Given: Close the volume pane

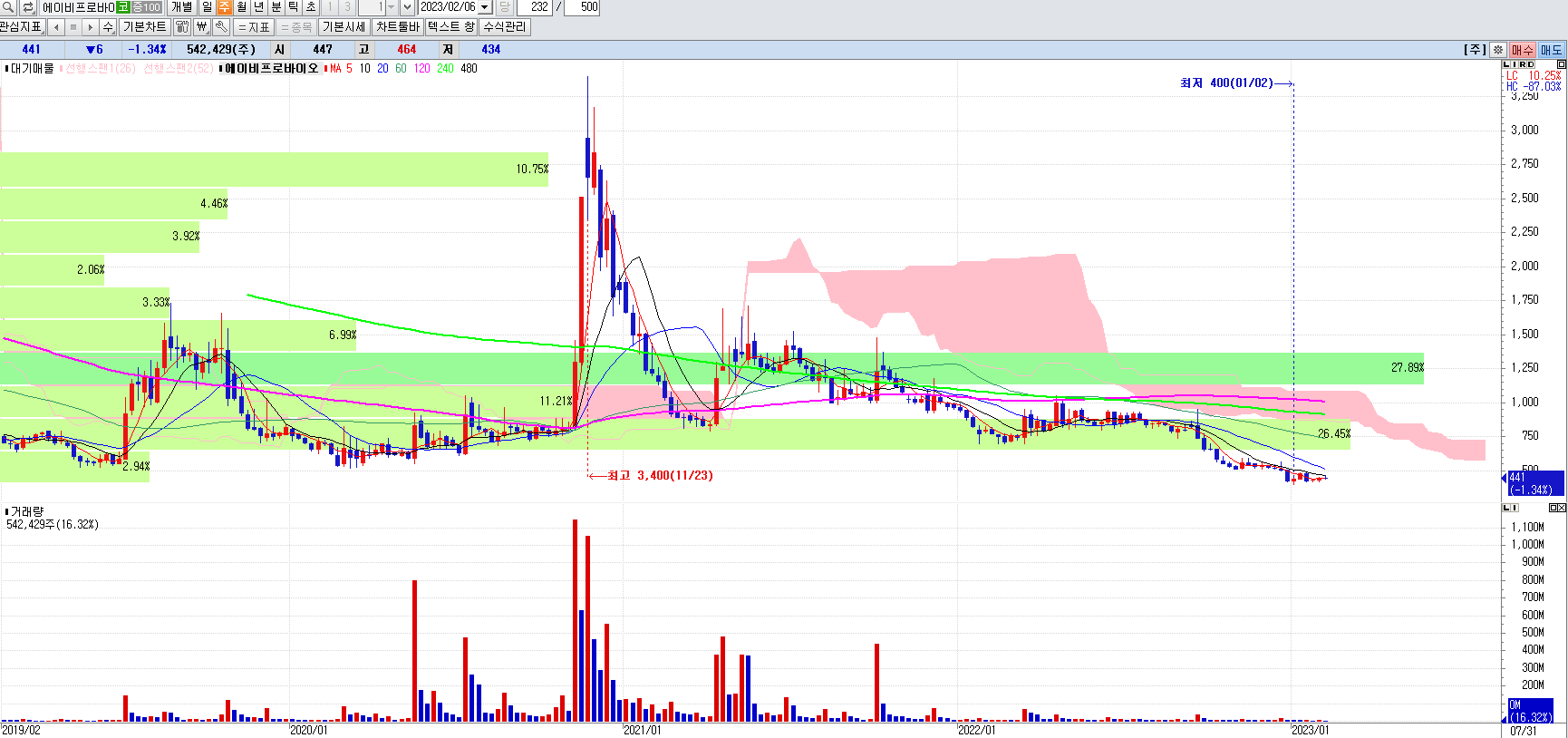Looking at the screenshot, I should click(x=1562, y=508).
